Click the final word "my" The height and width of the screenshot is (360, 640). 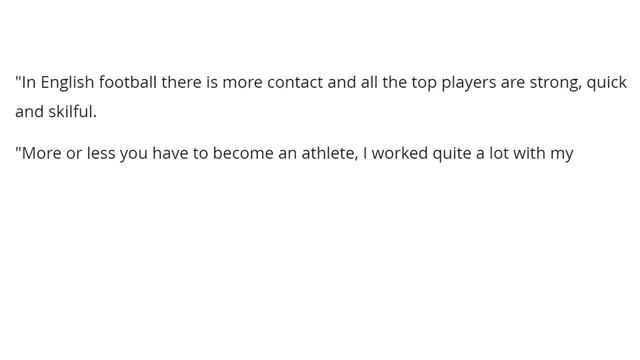(x=562, y=155)
